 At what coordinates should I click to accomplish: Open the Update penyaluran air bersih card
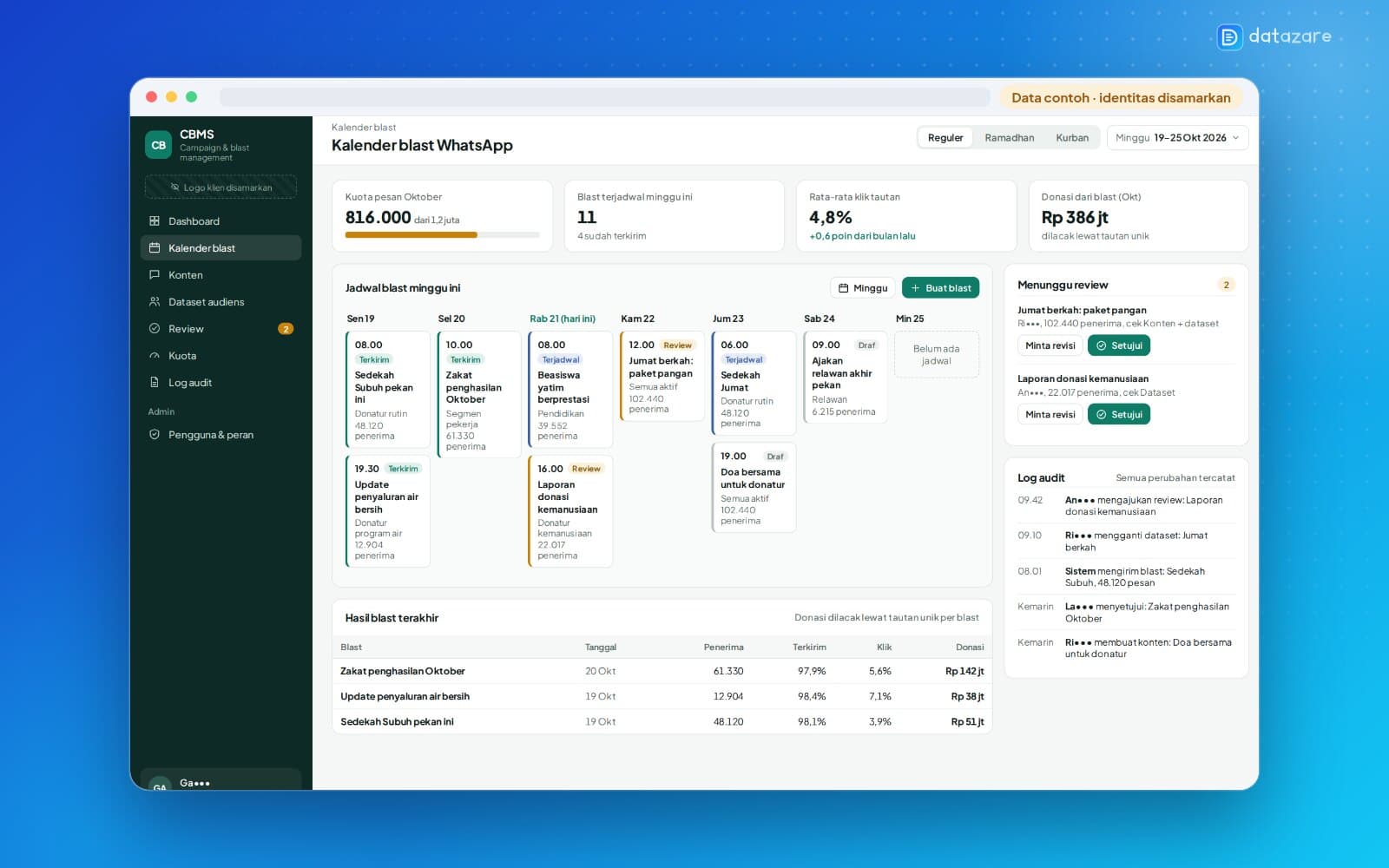(387, 511)
